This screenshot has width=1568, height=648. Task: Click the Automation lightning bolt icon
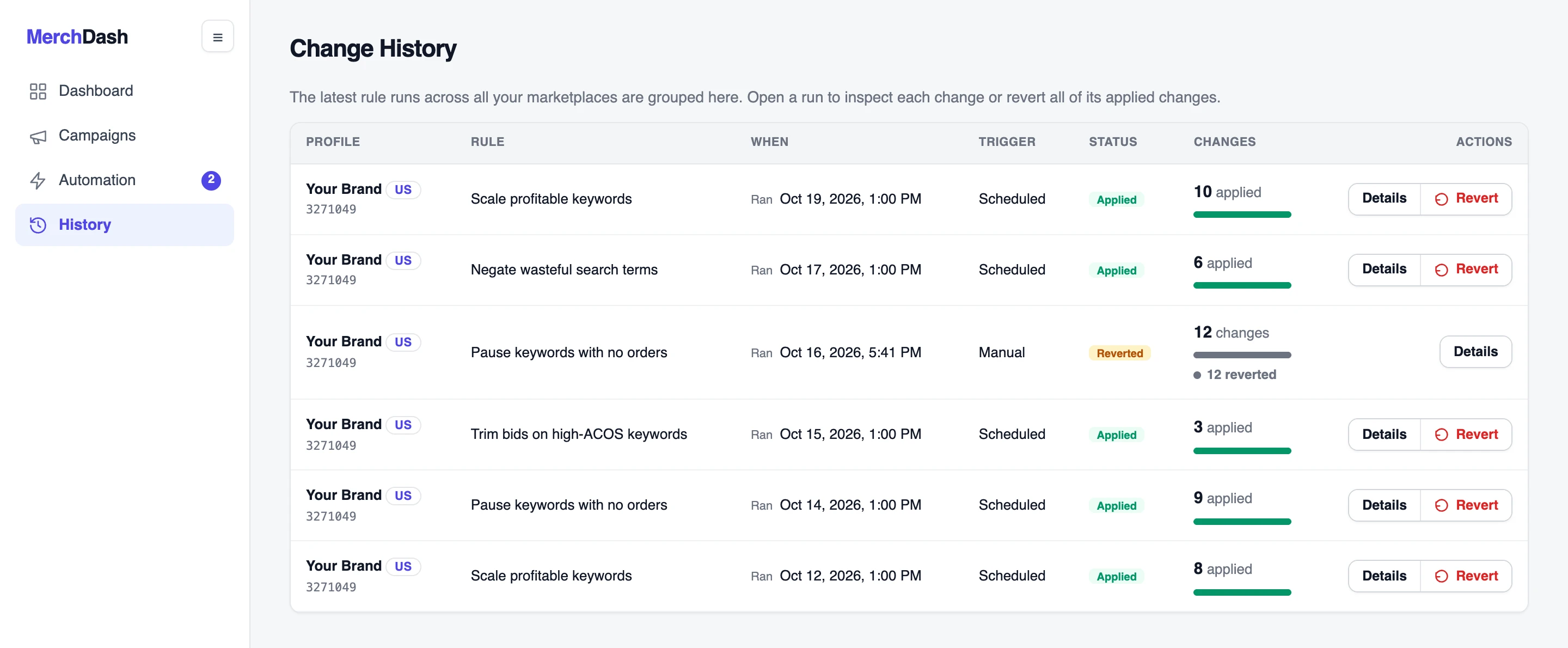tap(38, 180)
